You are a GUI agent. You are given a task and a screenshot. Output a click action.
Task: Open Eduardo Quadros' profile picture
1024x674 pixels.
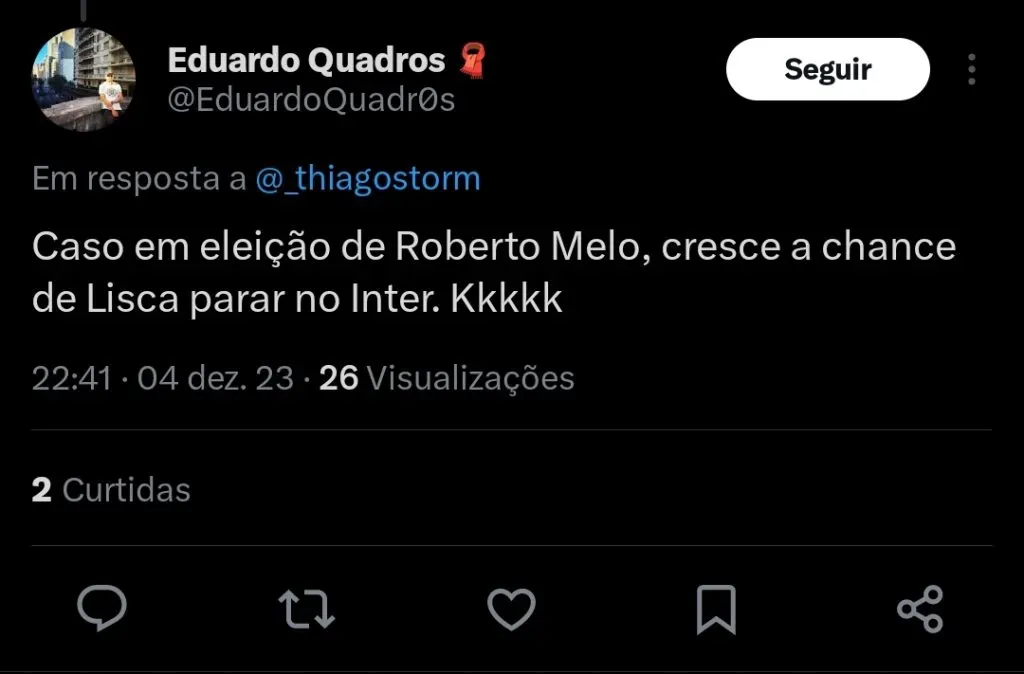[x=84, y=80]
